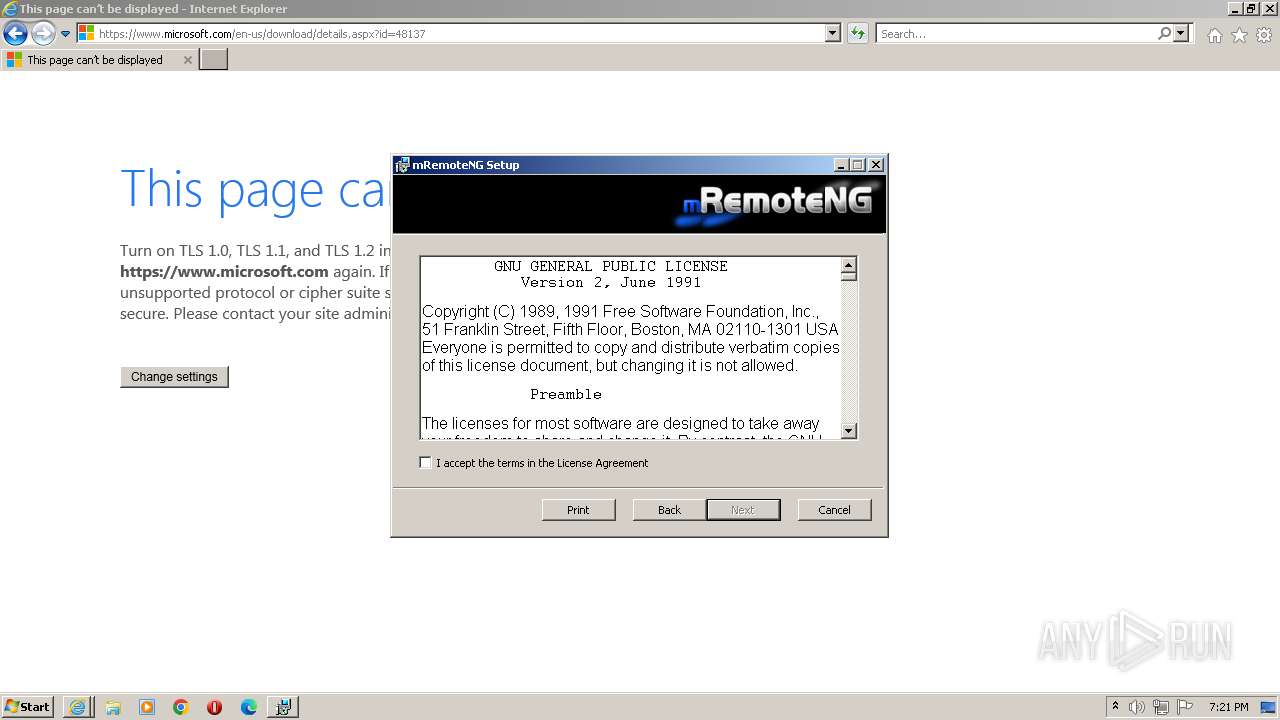
Task: Open the recent pages dropdown arrow
Action: [66, 34]
